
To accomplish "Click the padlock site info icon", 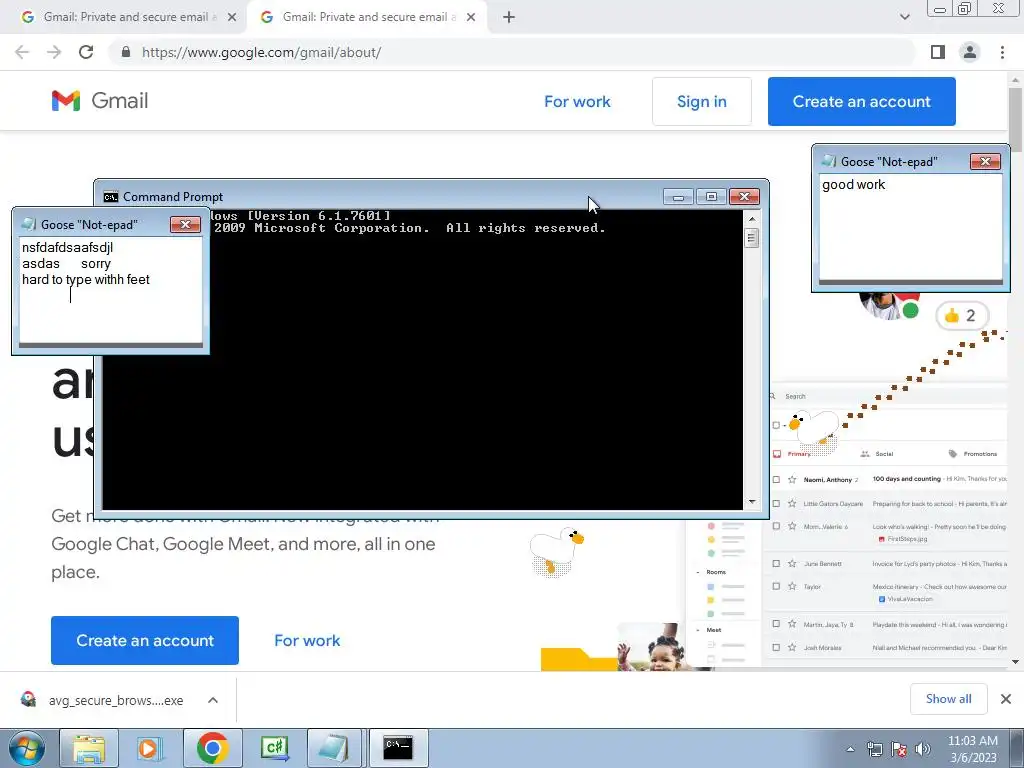I will [x=126, y=52].
